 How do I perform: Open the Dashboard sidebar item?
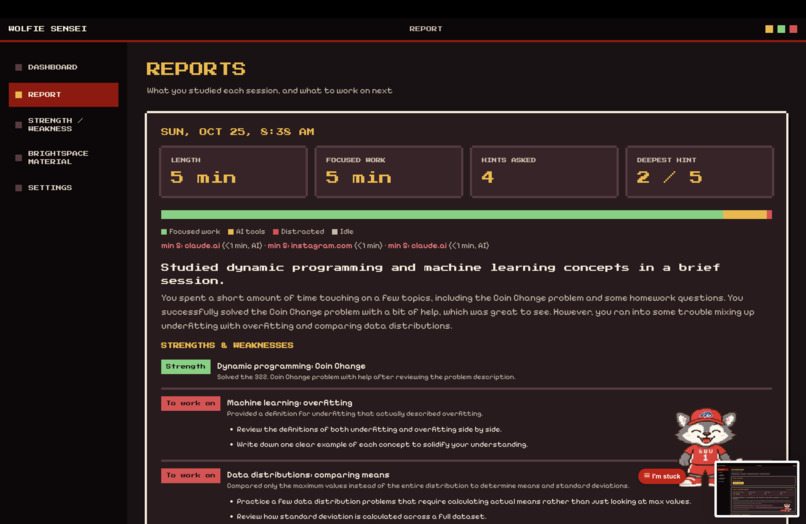click(63, 67)
